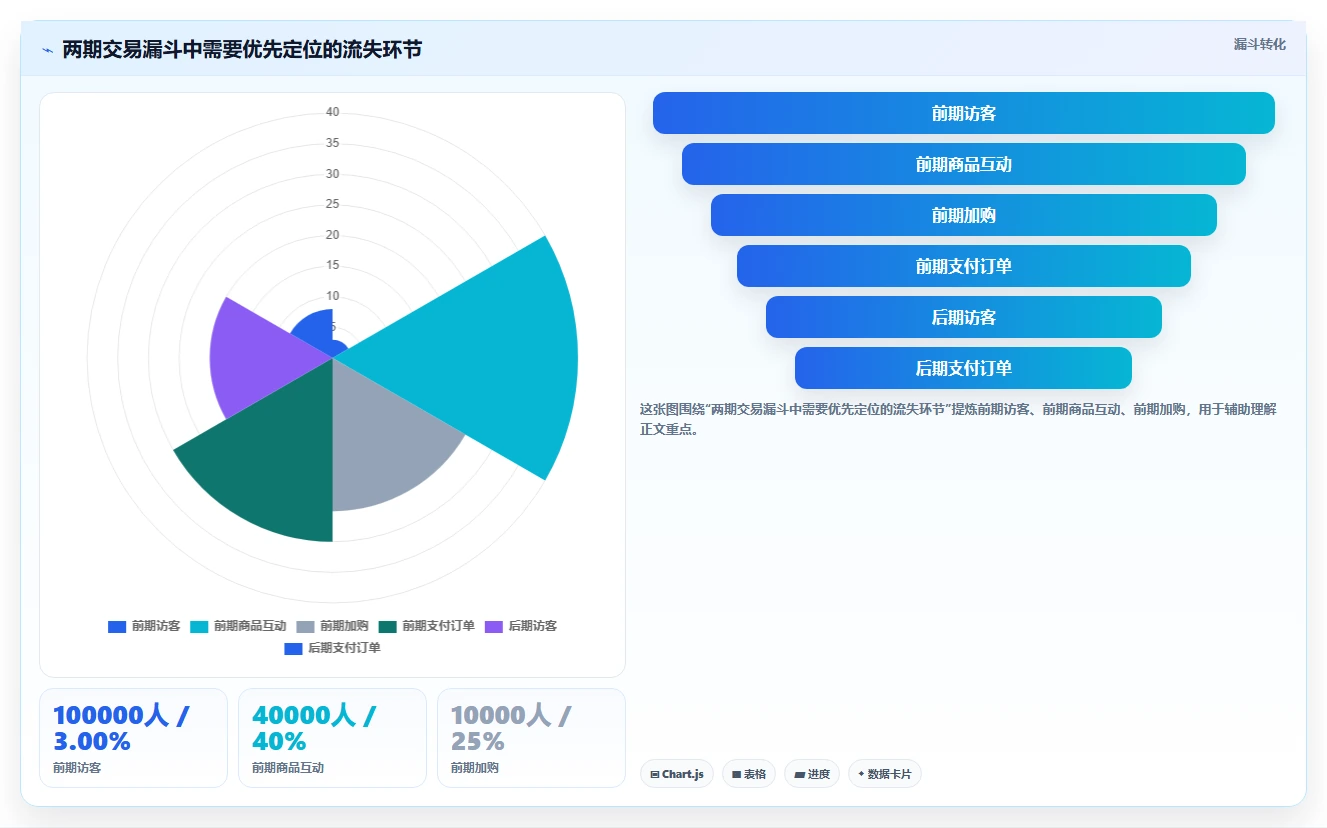Image resolution: width=1327 pixels, height=828 pixels.
Task: Click the chart axis label 35
Action: click(x=332, y=143)
